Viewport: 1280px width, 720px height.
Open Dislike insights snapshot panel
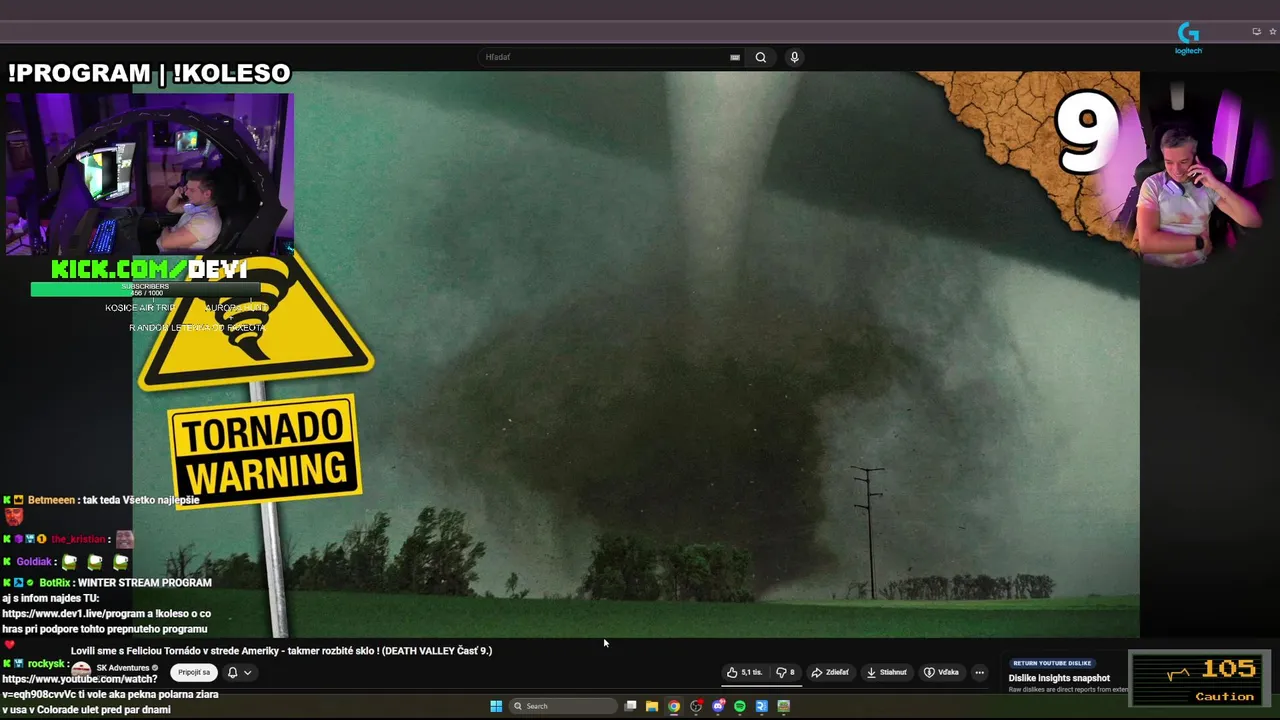pos(1059,678)
